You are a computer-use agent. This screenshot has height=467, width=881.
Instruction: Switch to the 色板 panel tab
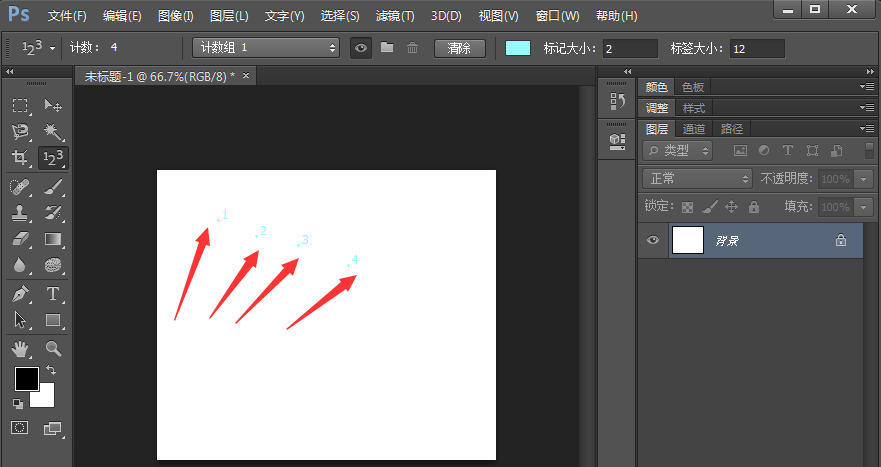692,88
